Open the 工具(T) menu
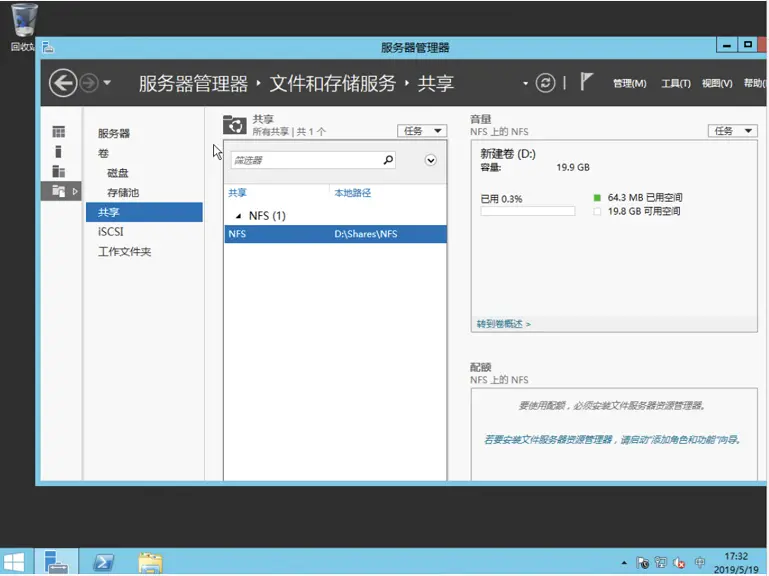 [x=675, y=83]
